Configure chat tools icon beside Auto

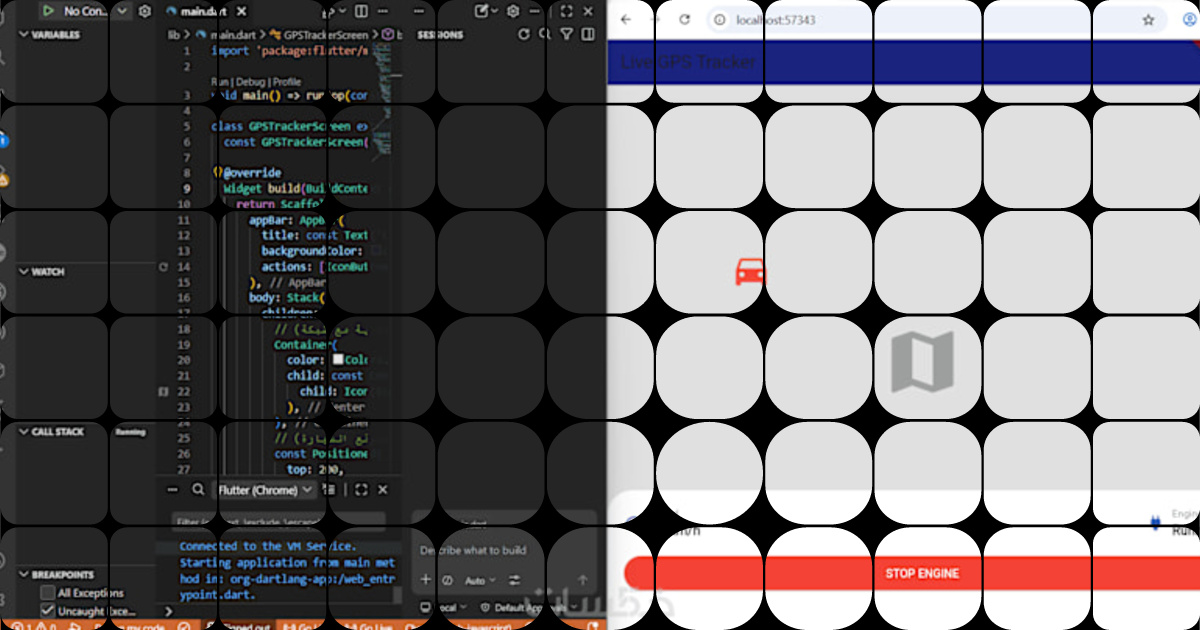(x=515, y=580)
